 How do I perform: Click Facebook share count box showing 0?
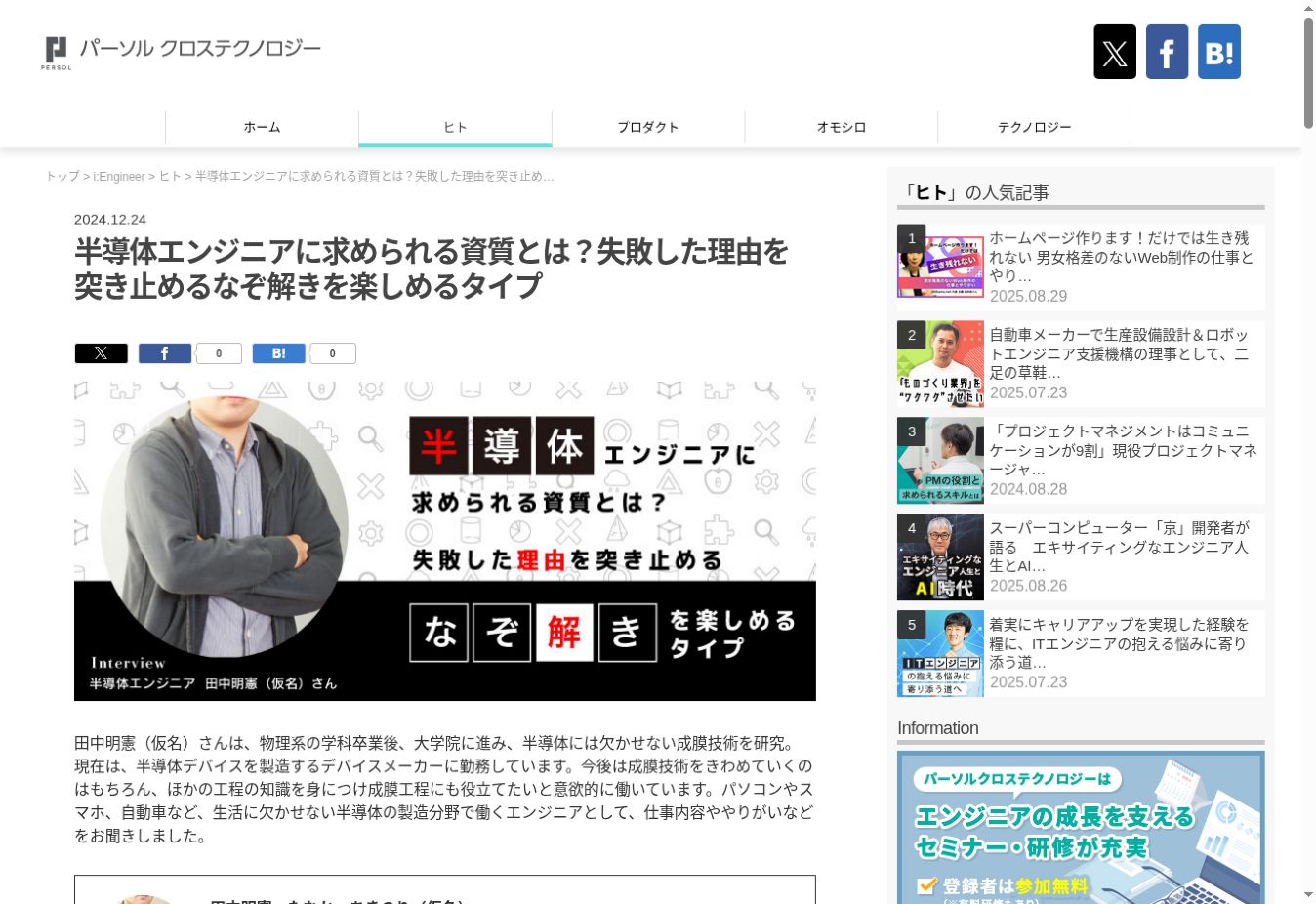pos(219,353)
